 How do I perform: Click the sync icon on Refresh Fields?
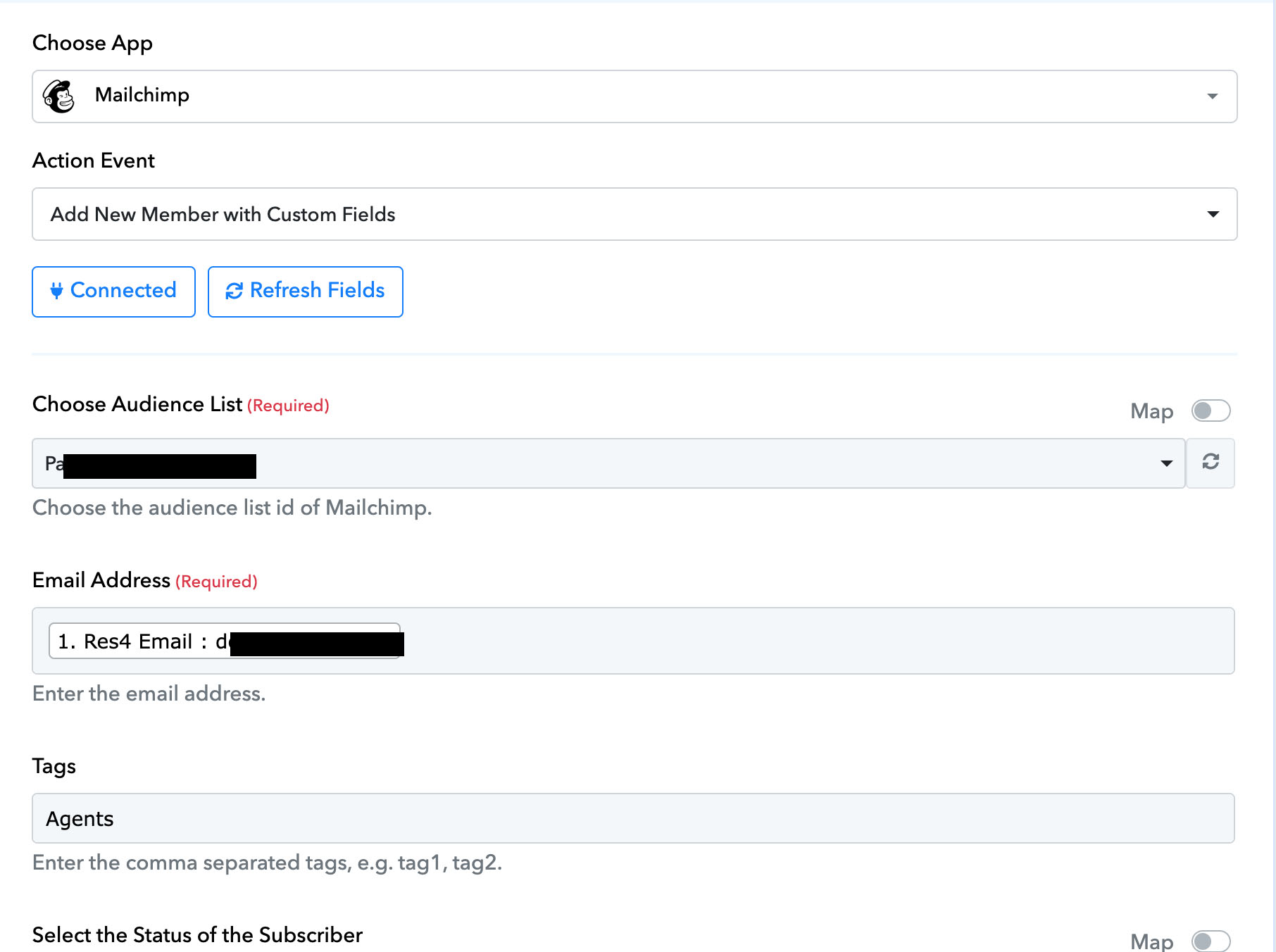click(x=234, y=291)
